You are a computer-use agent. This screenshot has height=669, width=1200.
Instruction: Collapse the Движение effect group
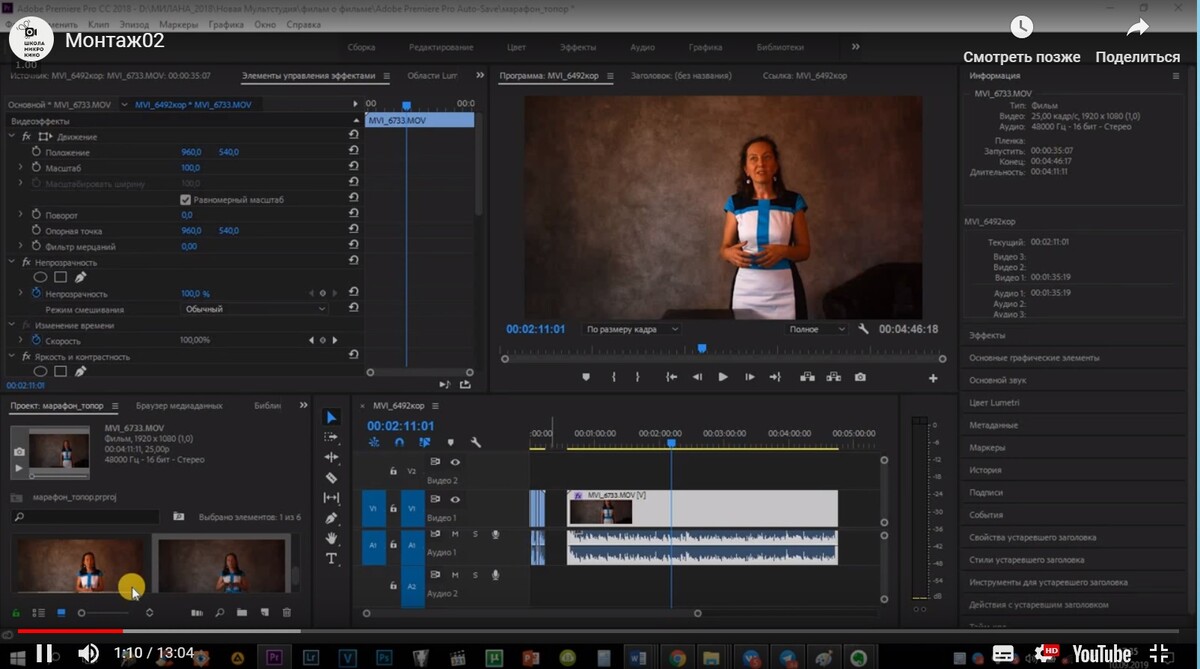point(12,136)
